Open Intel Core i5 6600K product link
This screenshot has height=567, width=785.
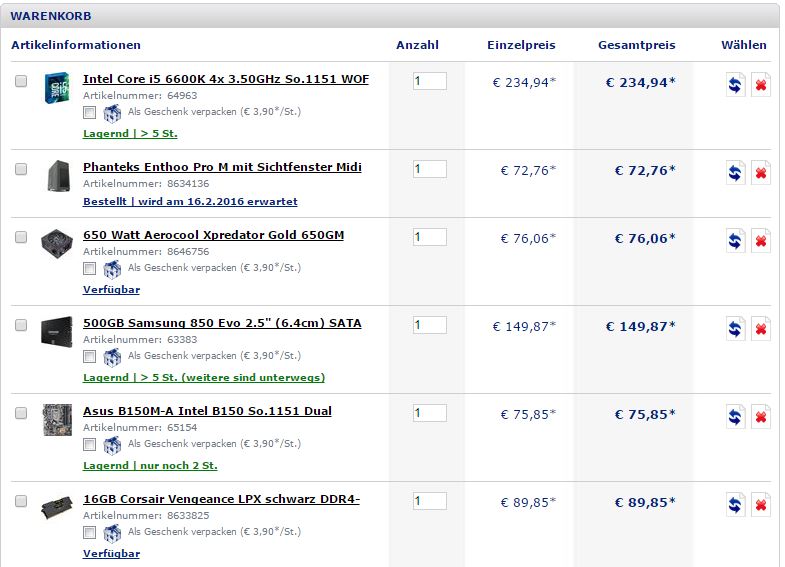[226, 79]
